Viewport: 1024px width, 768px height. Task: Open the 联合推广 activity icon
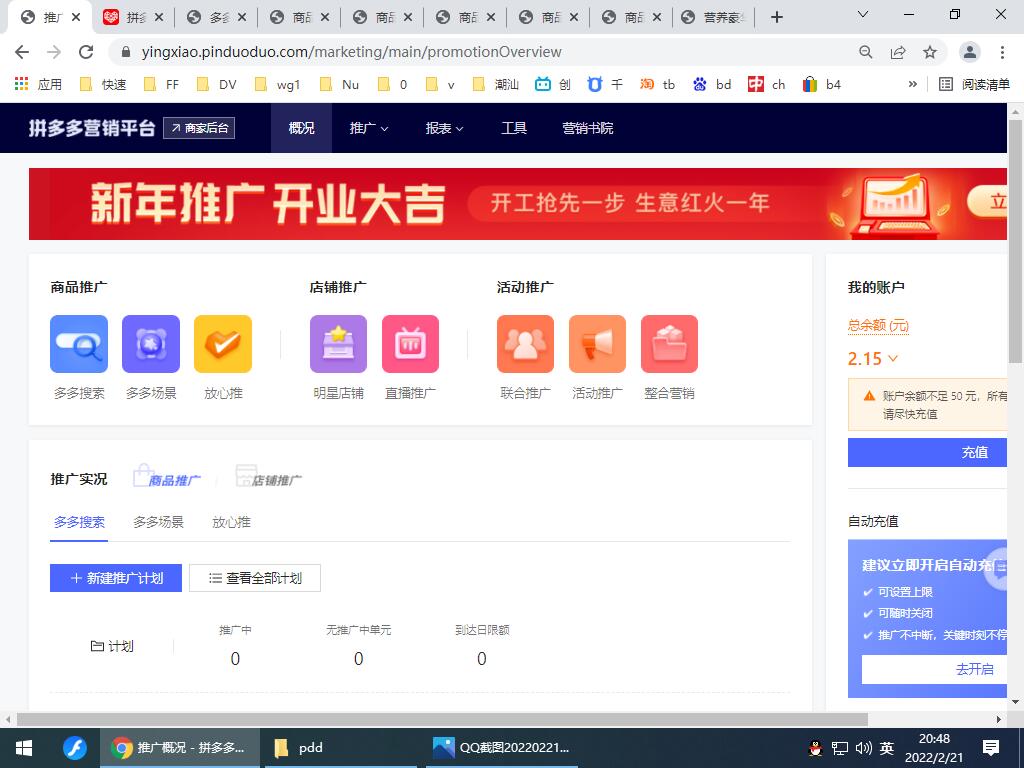526,344
